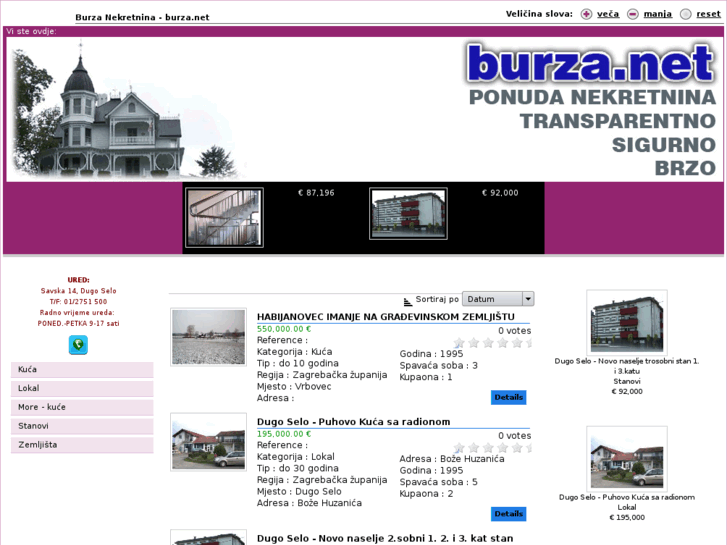Click staircase thumbnail in black banner

click(x=224, y=218)
